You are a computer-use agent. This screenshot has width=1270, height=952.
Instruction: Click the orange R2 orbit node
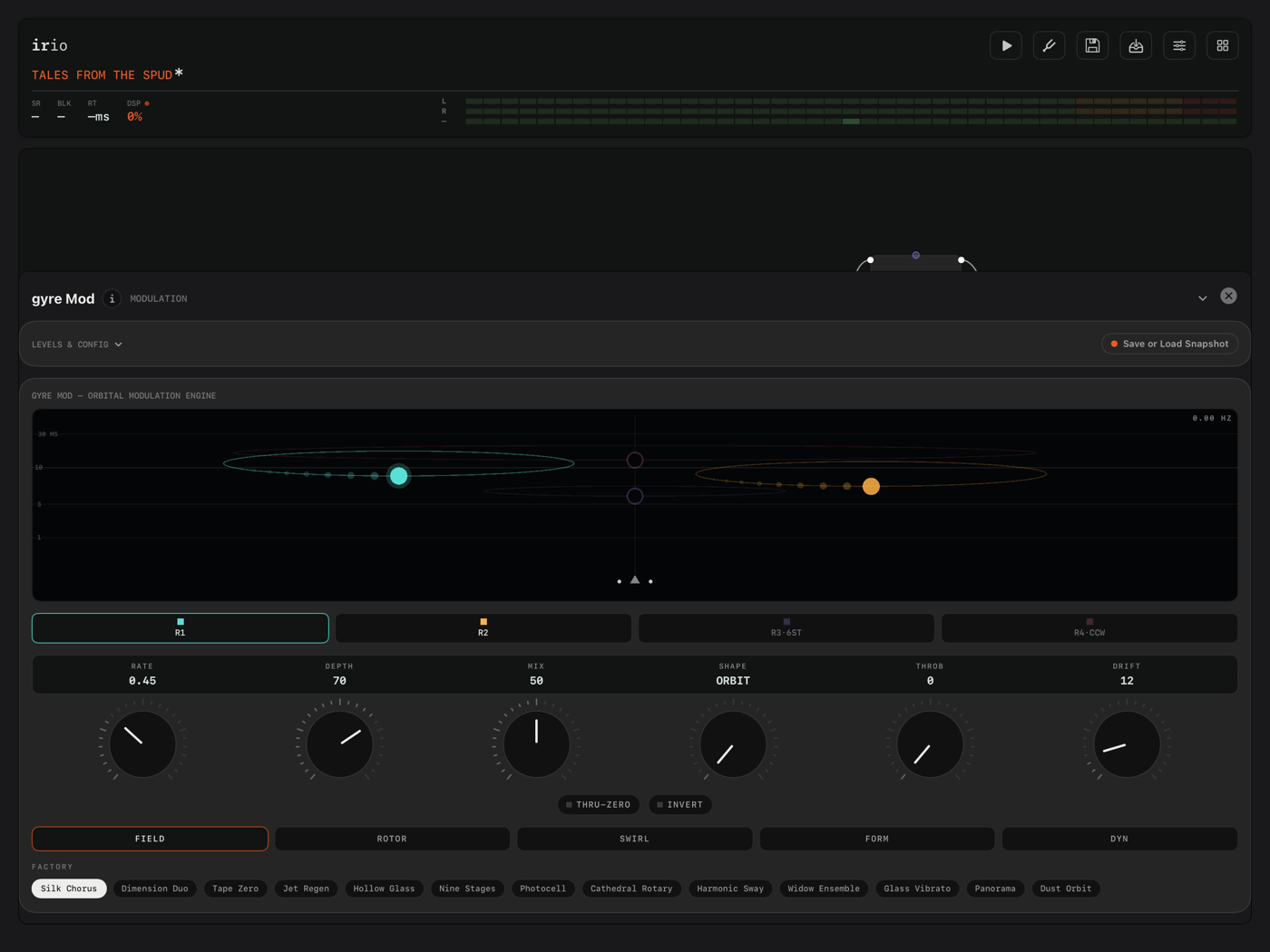(x=871, y=486)
